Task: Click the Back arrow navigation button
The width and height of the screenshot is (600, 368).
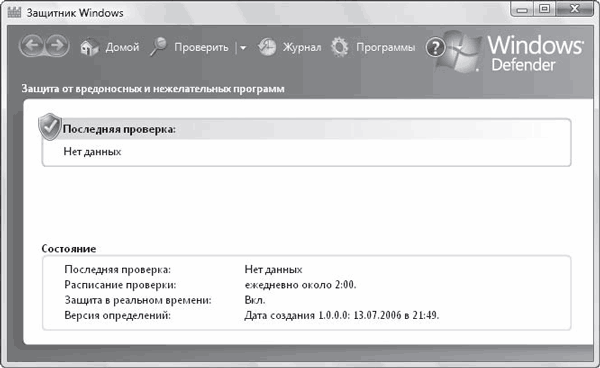Action: coord(32,46)
